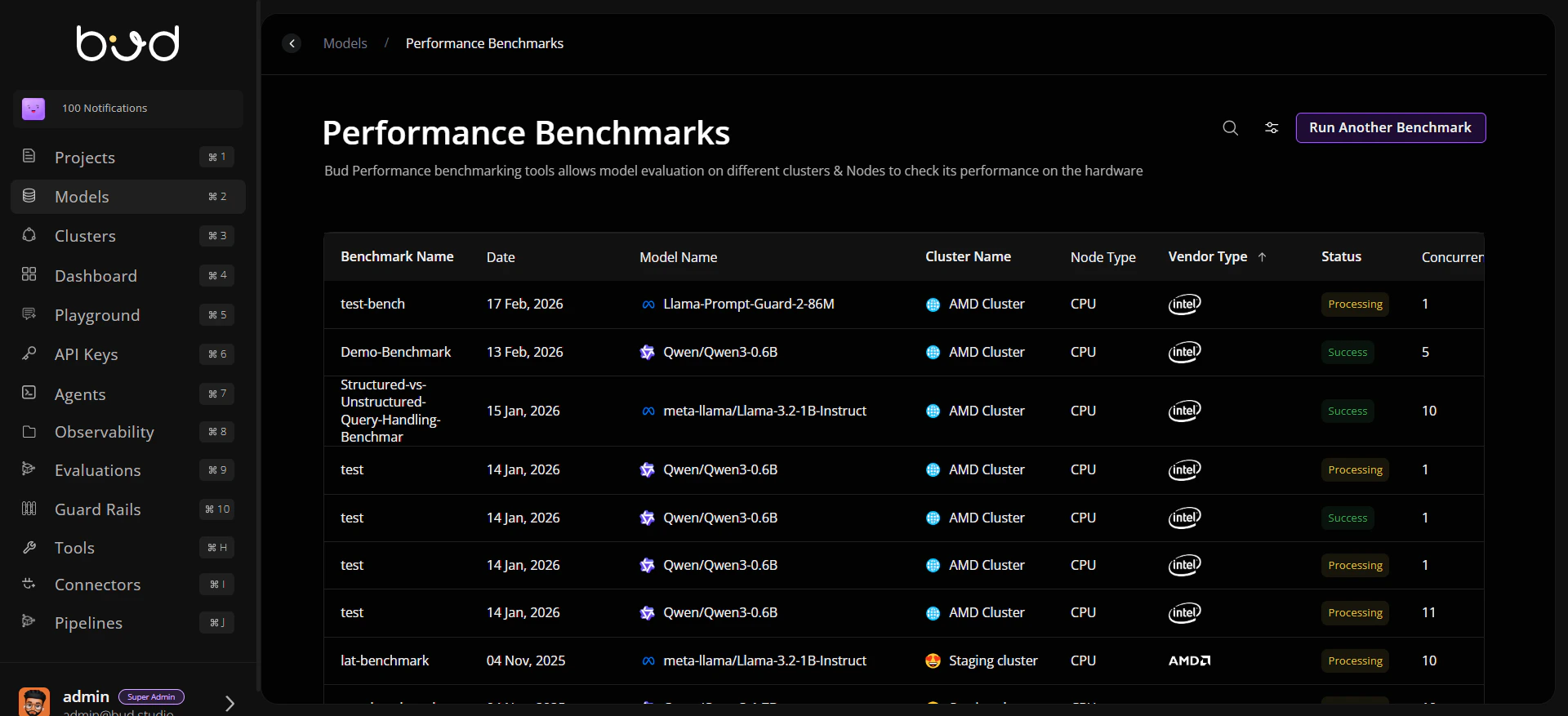Image resolution: width=1568 pixels, height=716 pixels.
Task: Click the Intel logo in test-bench row
Action: tap(1184, 305)
